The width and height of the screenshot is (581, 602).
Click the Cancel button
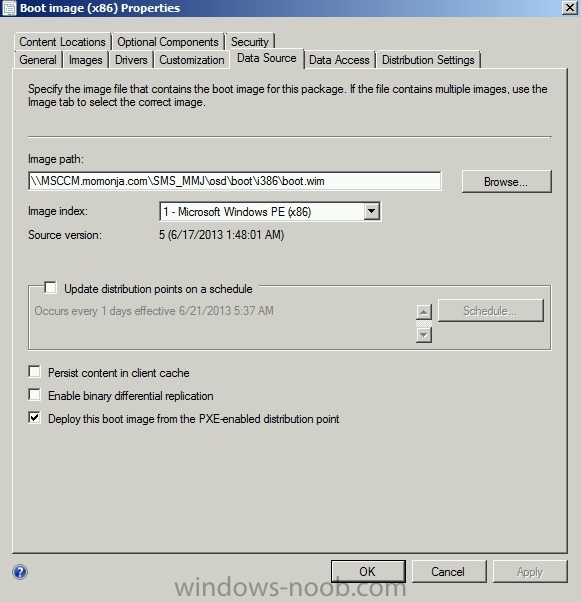coord(448,571)
